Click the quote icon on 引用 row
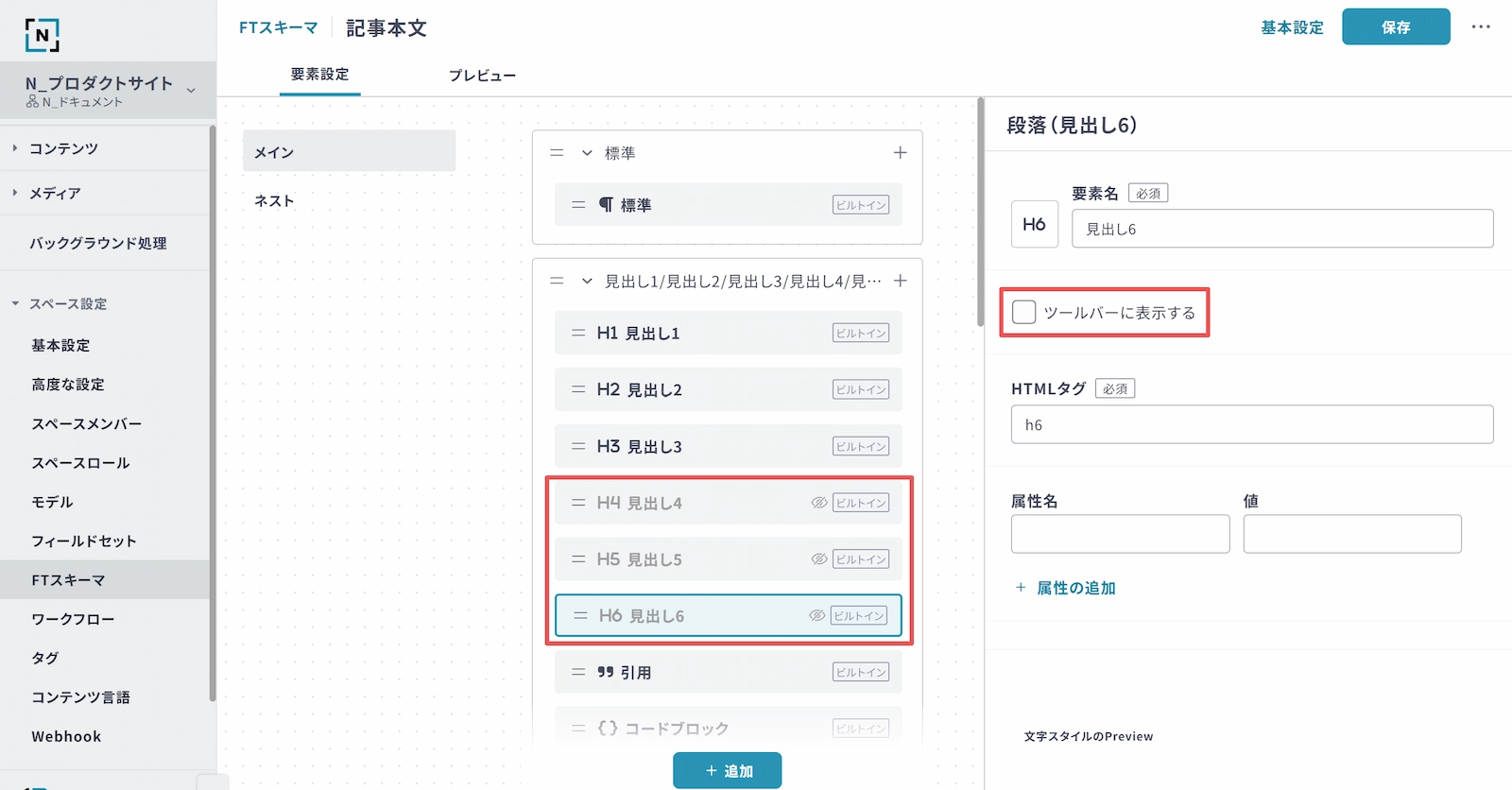The height and width of the screenshot is (790, 1512). coord(606,673)
